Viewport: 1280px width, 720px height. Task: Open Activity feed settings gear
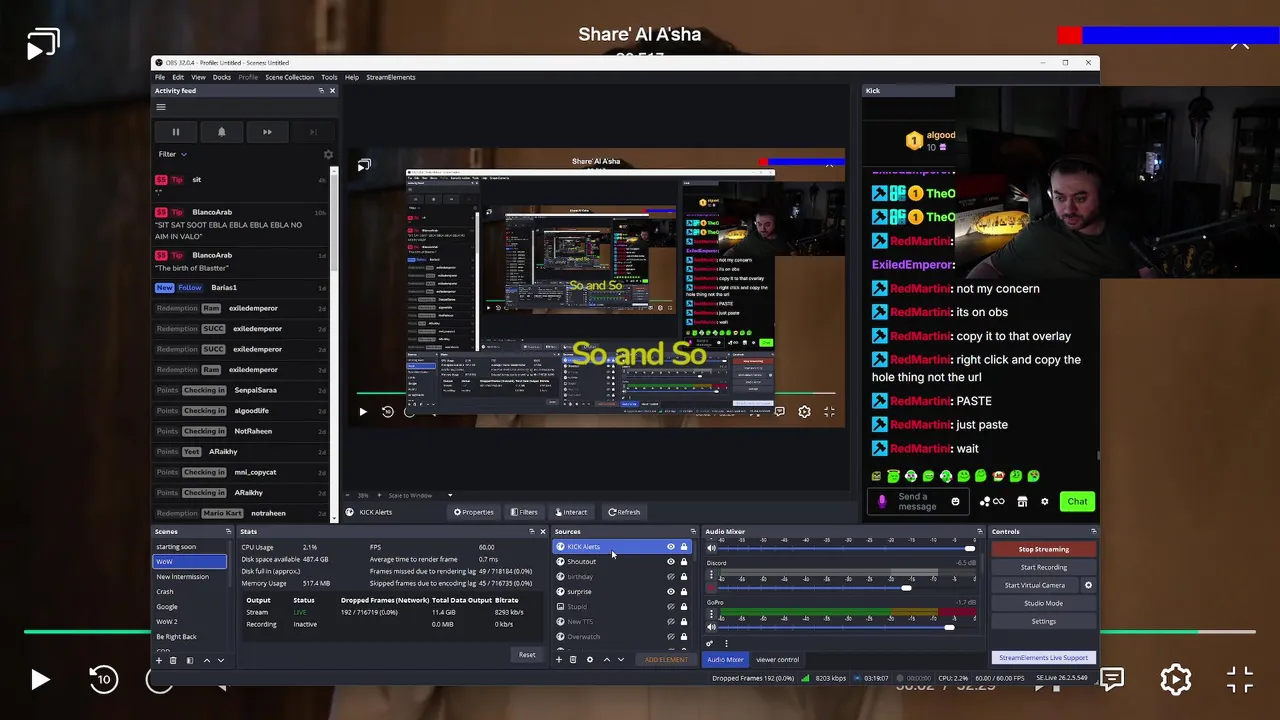(x=328, y=154)
